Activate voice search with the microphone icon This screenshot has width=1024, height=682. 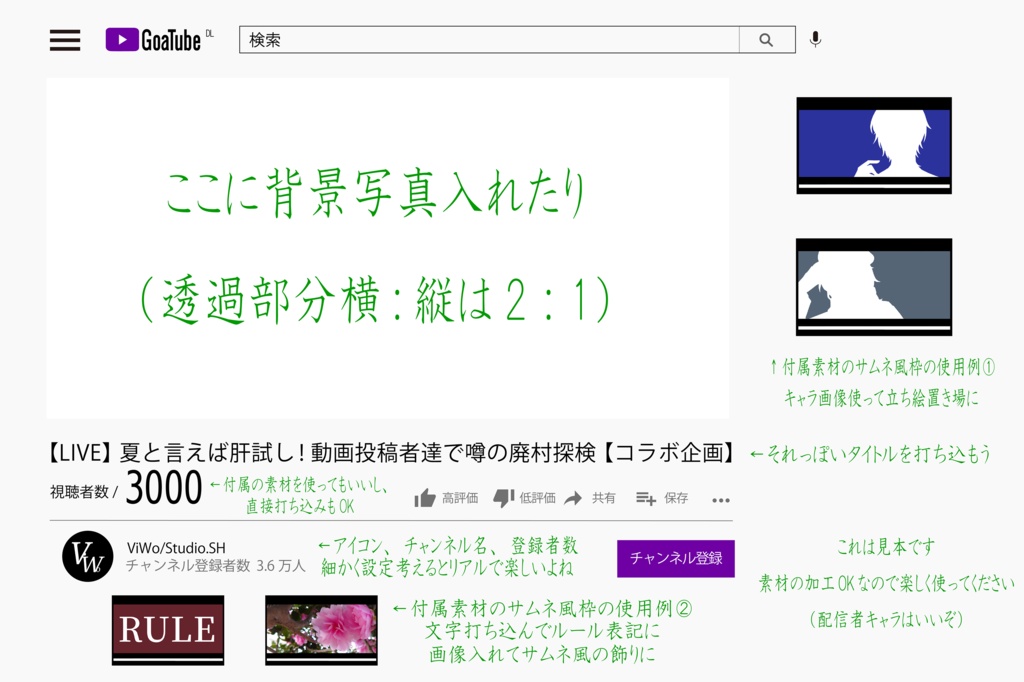point(814,38)
